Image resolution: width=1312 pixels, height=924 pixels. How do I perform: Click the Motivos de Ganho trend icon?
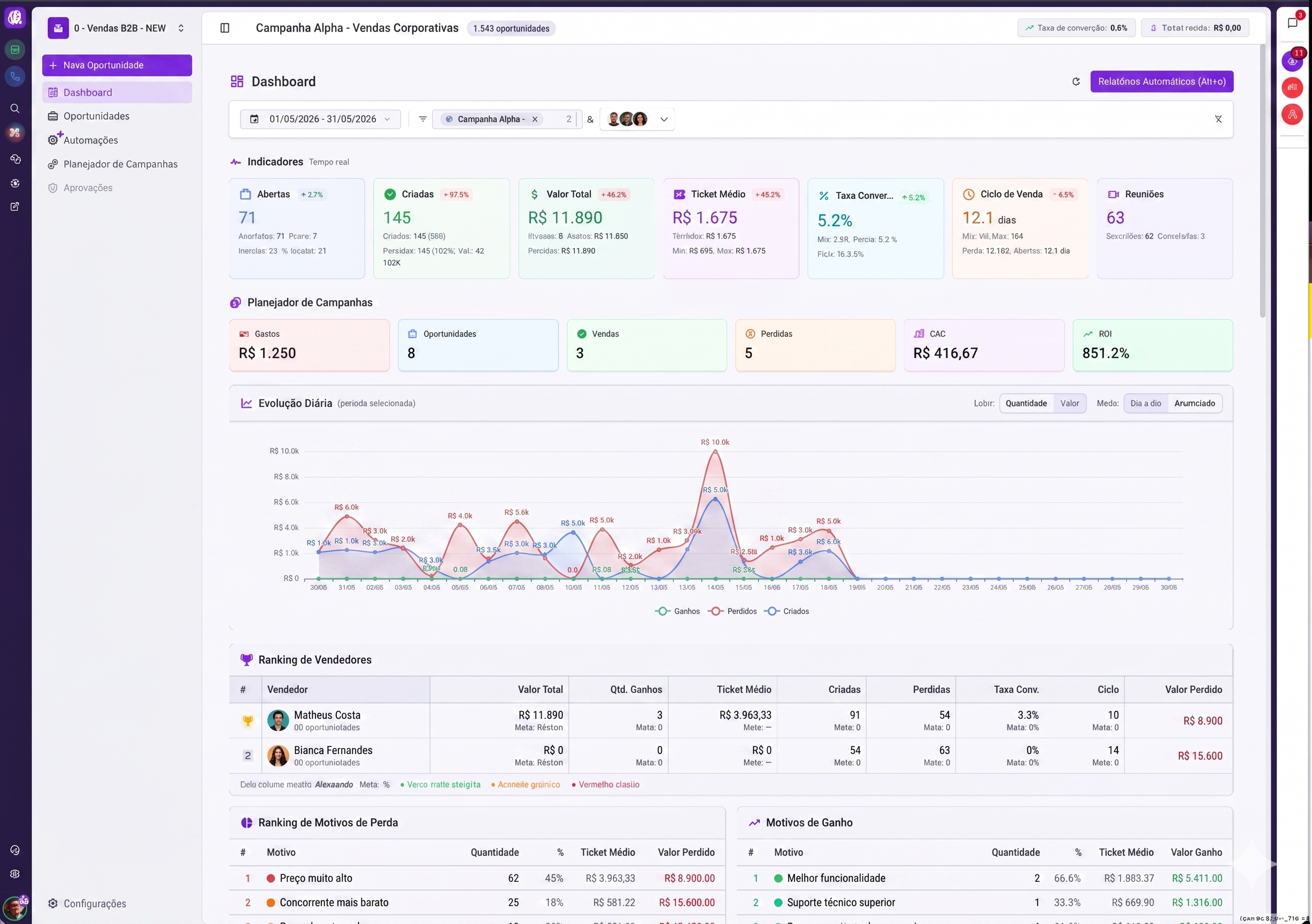point(754,823)
